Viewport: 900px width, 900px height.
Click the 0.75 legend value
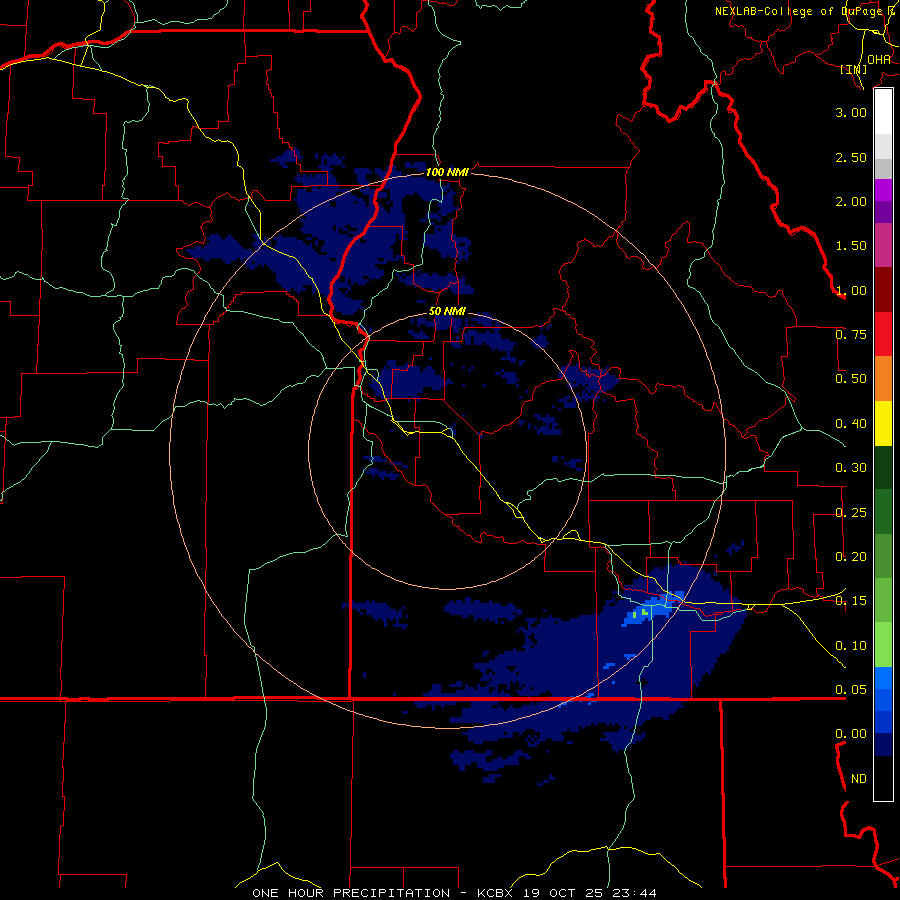pos(851,335)
